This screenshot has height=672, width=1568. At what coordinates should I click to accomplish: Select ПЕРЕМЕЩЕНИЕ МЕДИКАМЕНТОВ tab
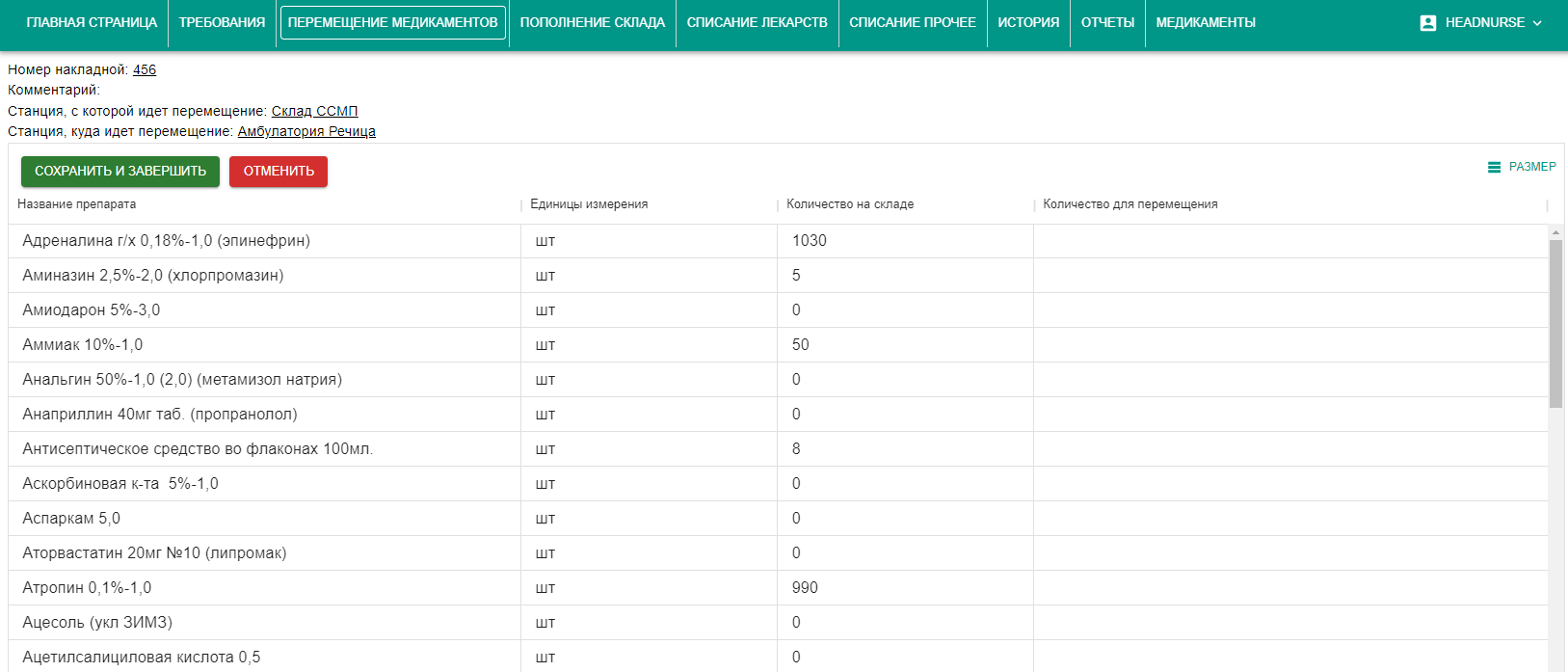(x=393, y=22)
